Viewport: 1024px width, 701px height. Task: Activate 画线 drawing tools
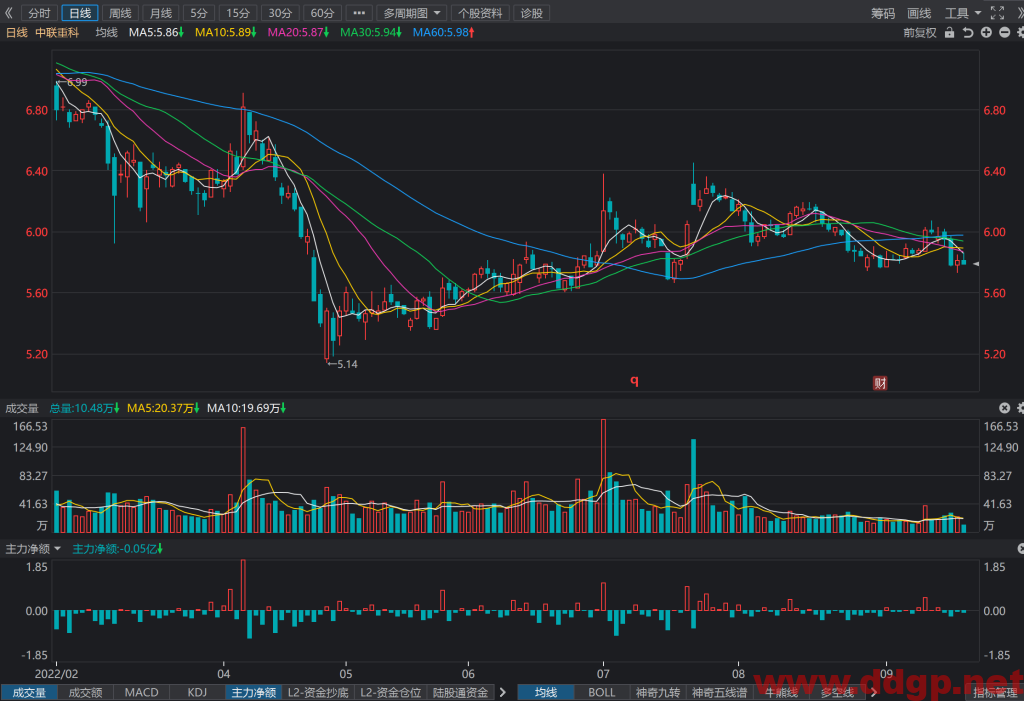click(919, 13)
